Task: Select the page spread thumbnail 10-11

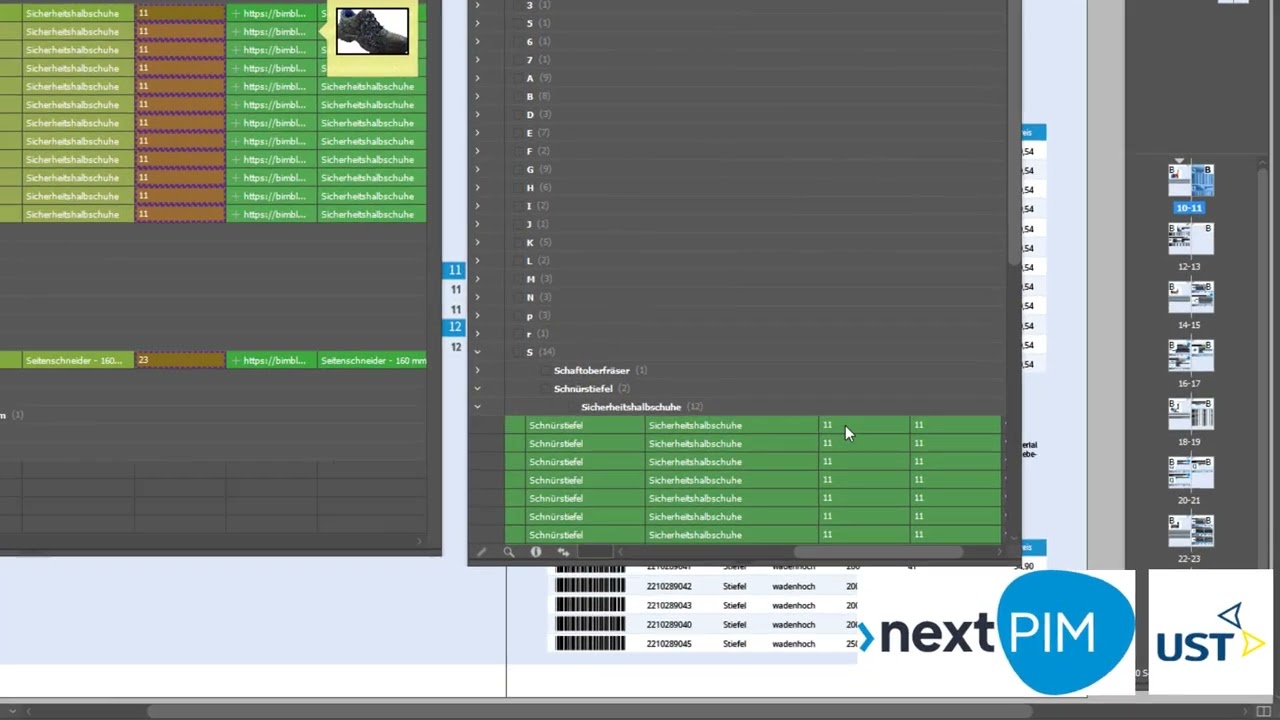Action: [1190, 181]
